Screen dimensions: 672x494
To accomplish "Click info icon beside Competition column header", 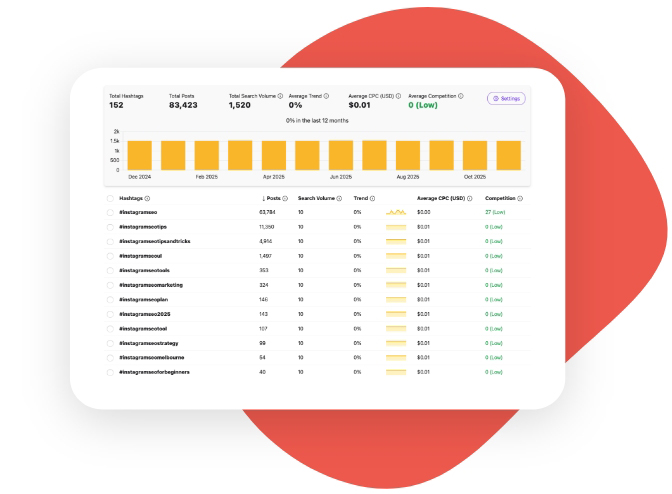I will click(520, 198).
